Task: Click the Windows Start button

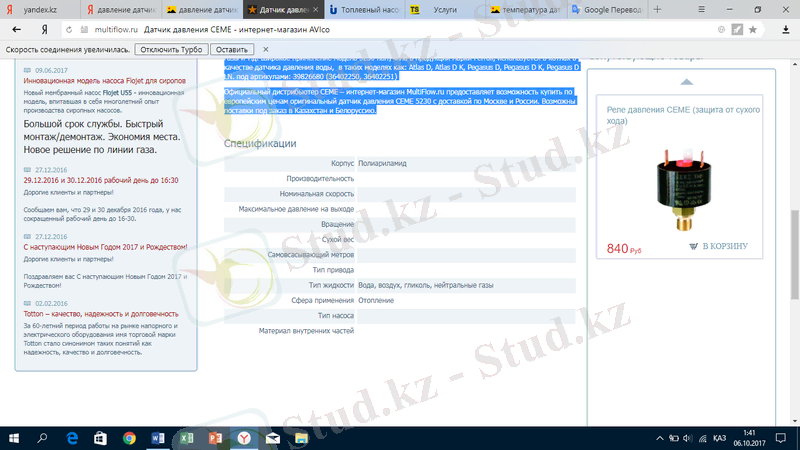Action: coord(14,438)
